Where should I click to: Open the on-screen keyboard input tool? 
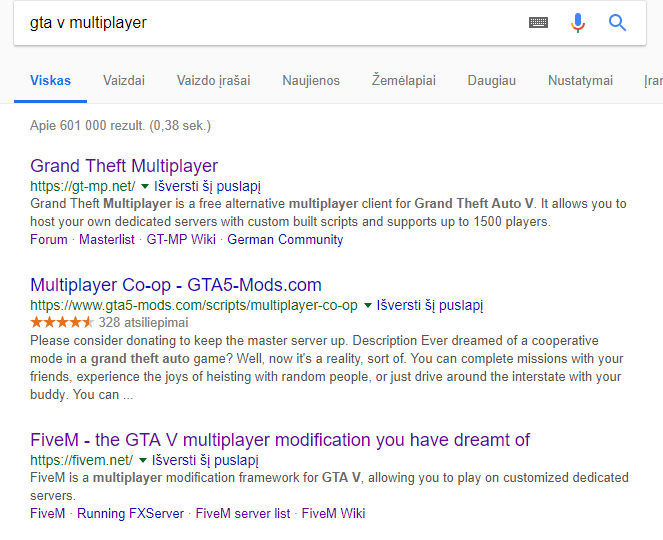[538, 22]
